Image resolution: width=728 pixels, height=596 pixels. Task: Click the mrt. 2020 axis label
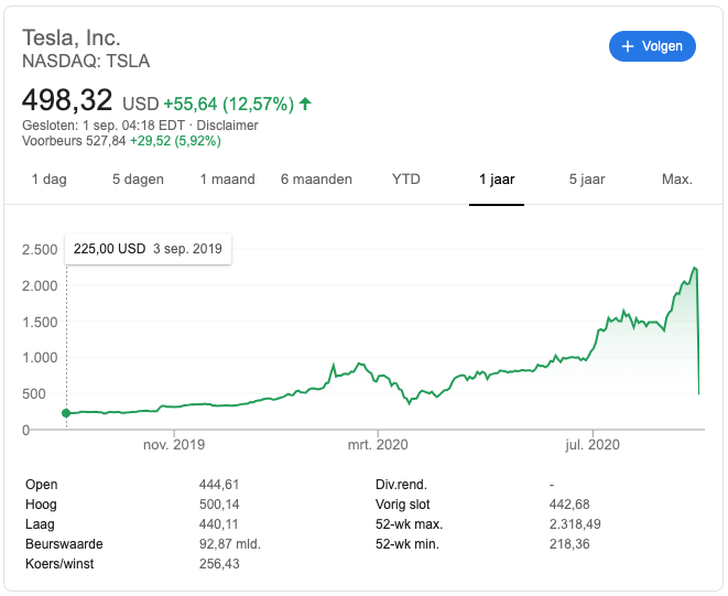[x=378, y=445]
